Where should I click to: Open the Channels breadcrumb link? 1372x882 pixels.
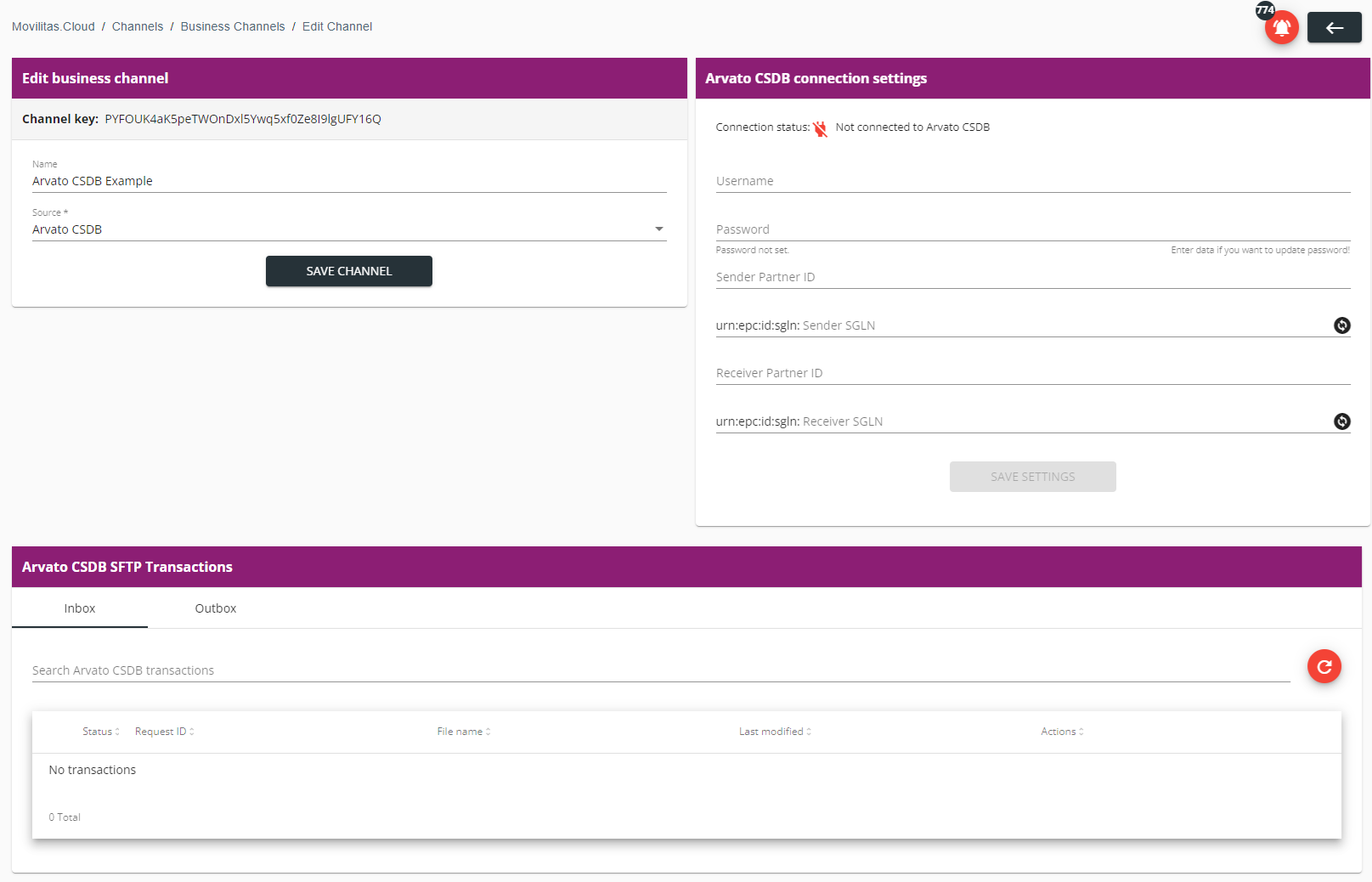click(138, 26)
